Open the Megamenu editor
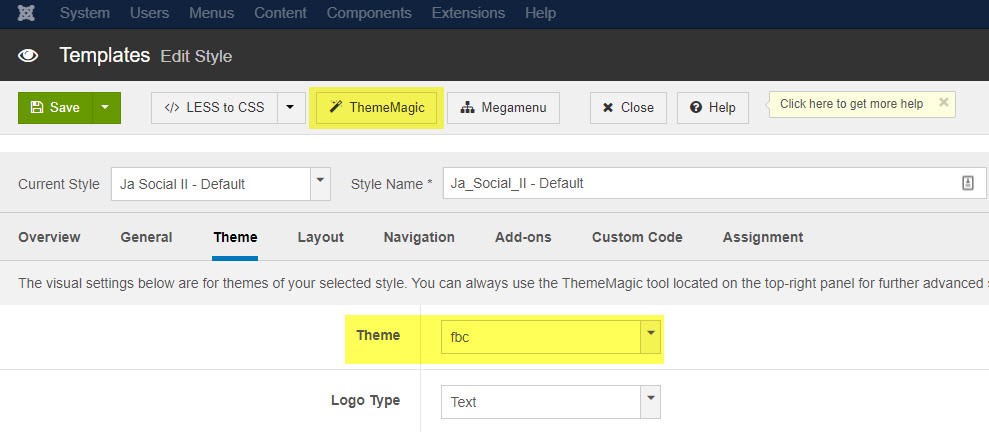989x432 pixels. (503, 108)
